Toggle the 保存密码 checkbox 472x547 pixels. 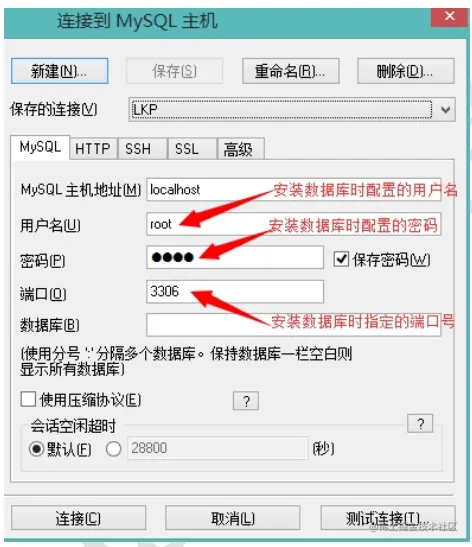click(x=341, y=259)
